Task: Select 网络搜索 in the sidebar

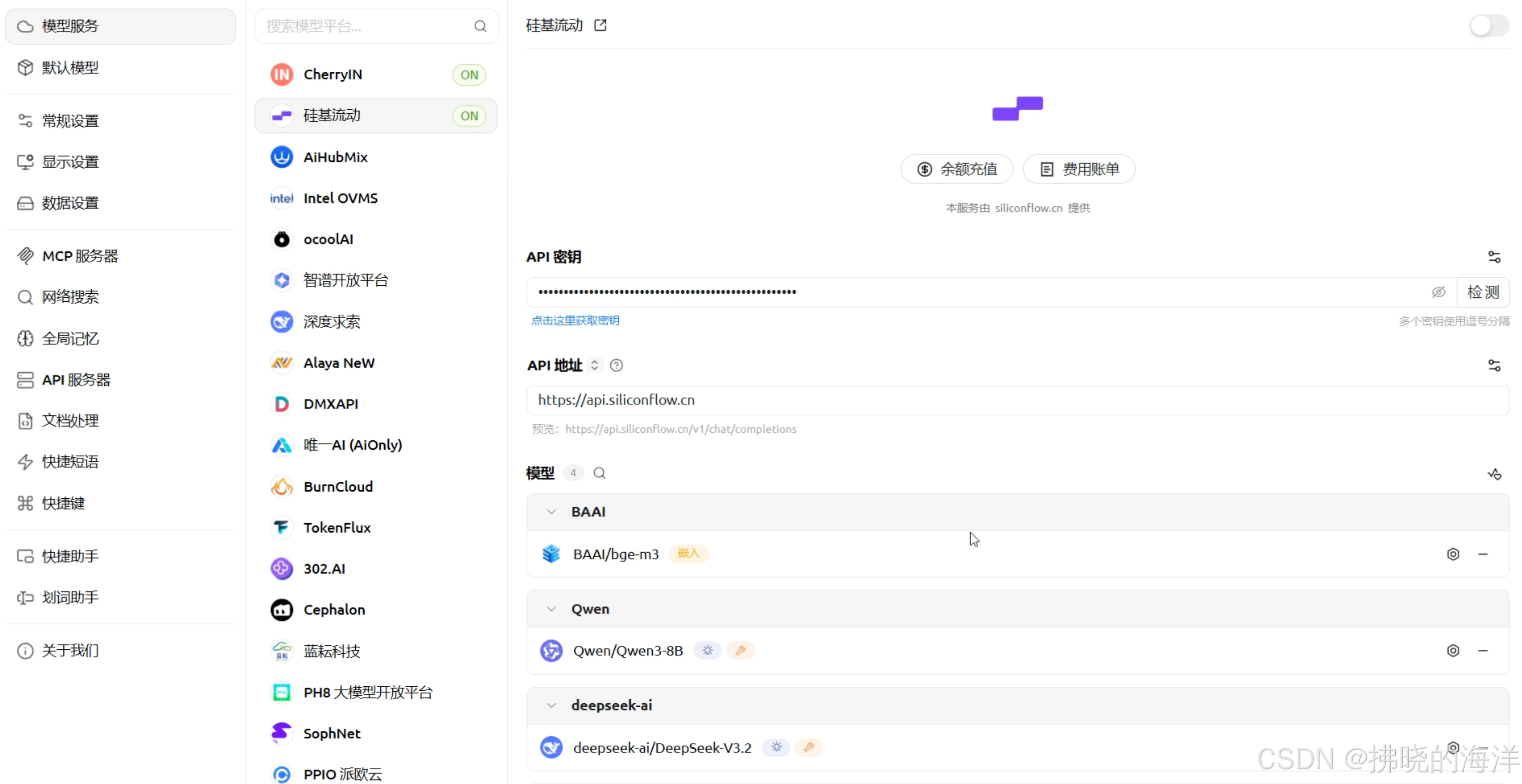Action: click(x=70, y=297)
